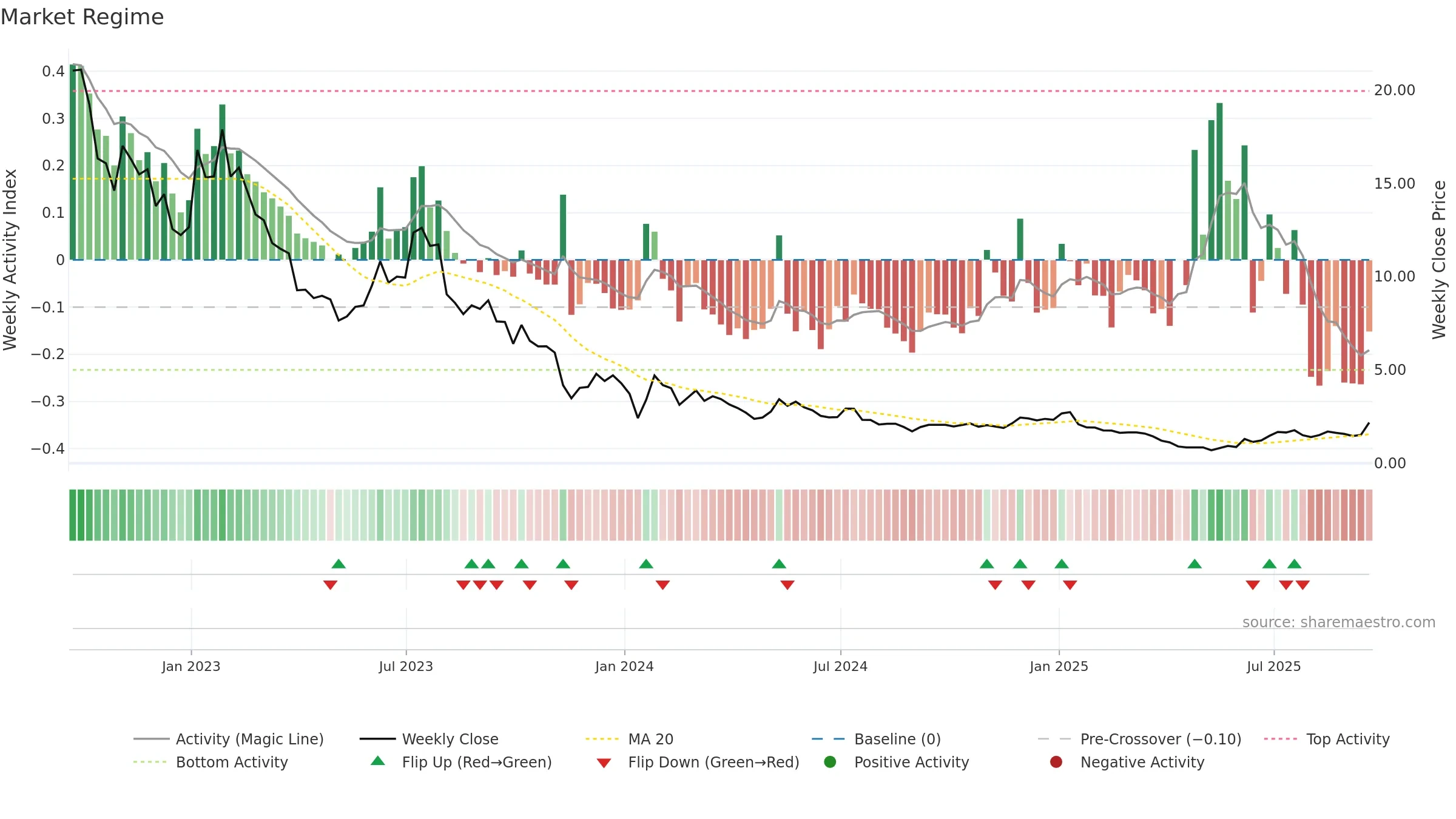
Task: Click the Jan 2023 x-axis label
Action: click(191, 666)
